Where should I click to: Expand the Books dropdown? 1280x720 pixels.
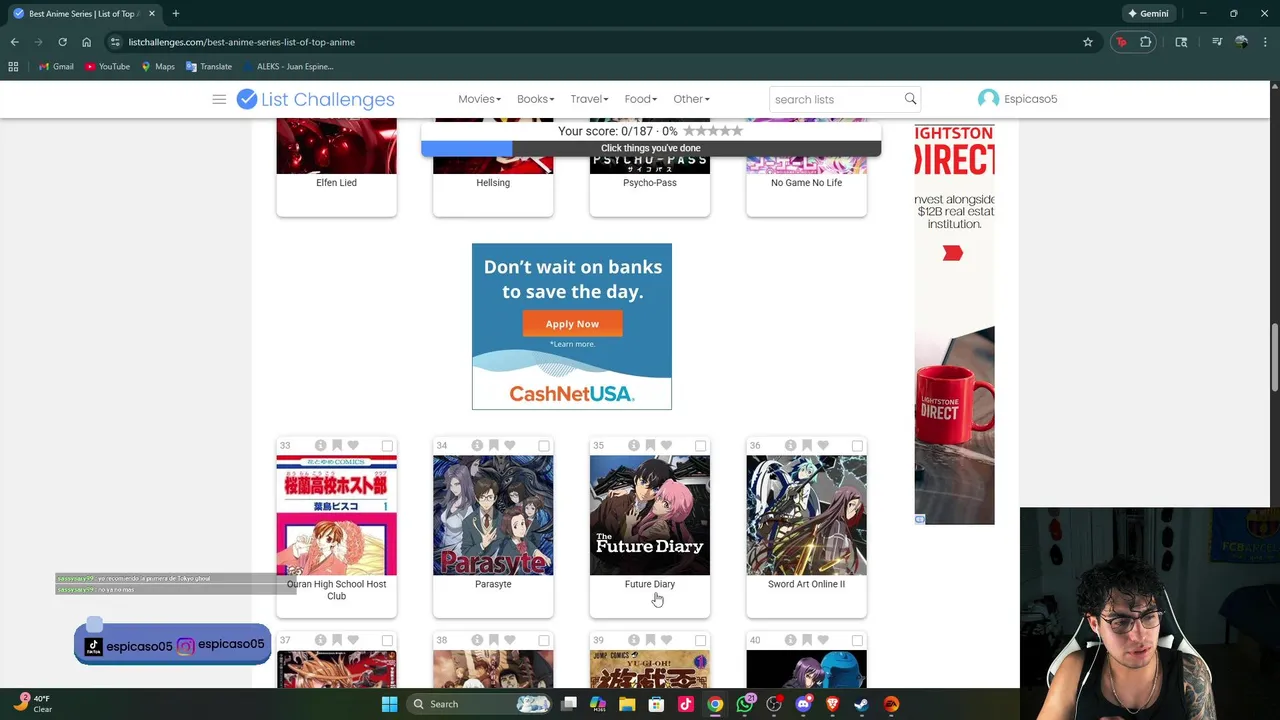(x=536, y=99)
